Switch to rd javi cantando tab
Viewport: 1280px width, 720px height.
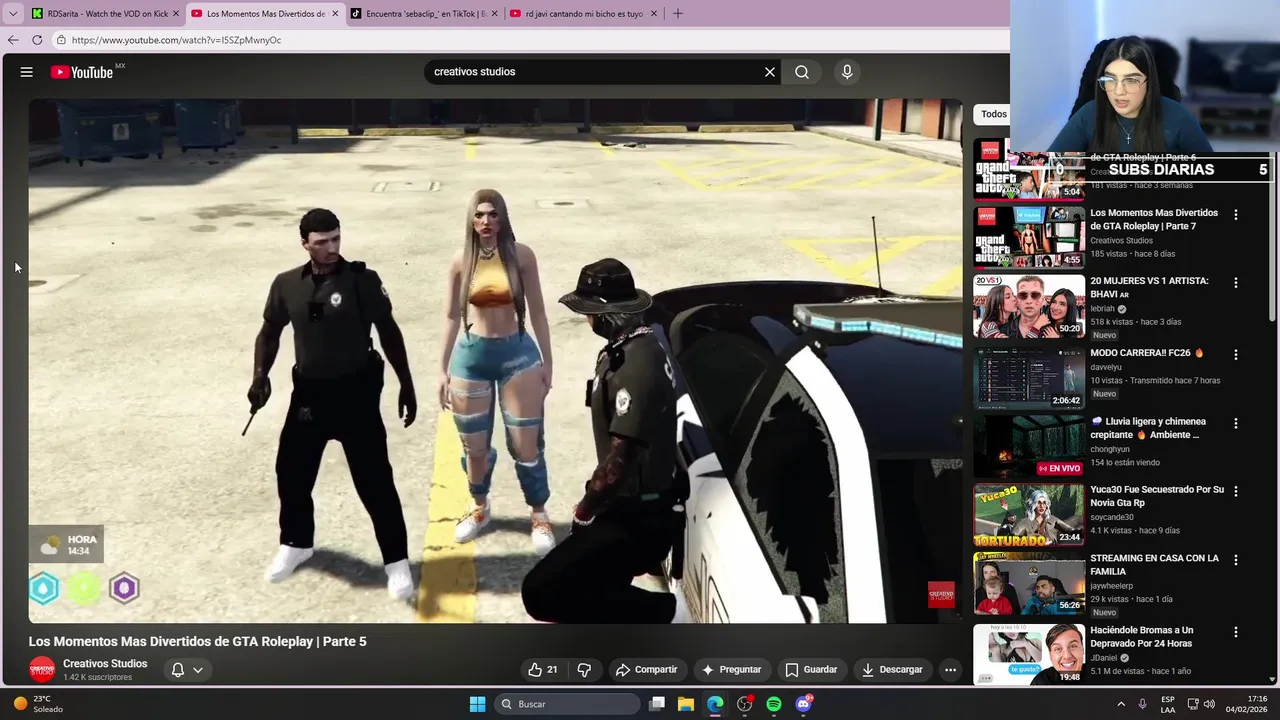584,14
